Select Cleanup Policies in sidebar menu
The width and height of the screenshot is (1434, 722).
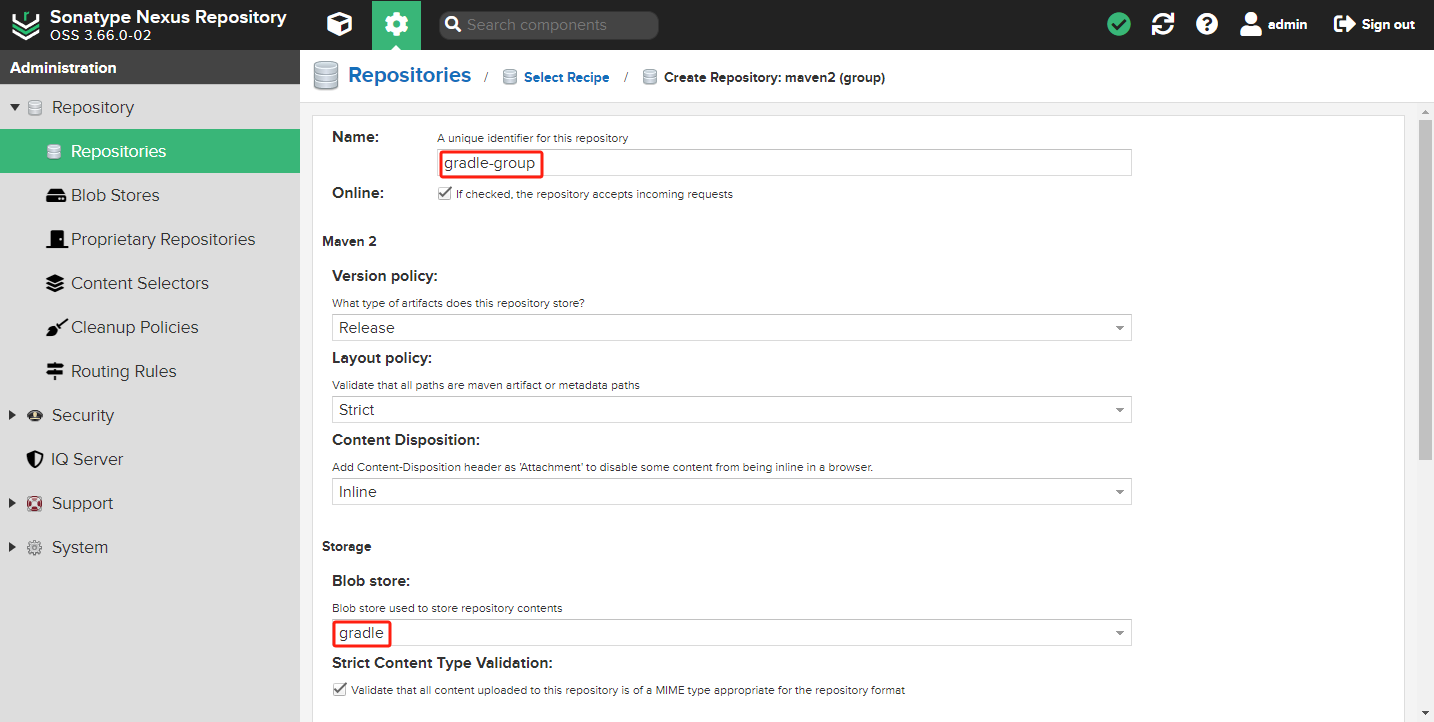134,327
